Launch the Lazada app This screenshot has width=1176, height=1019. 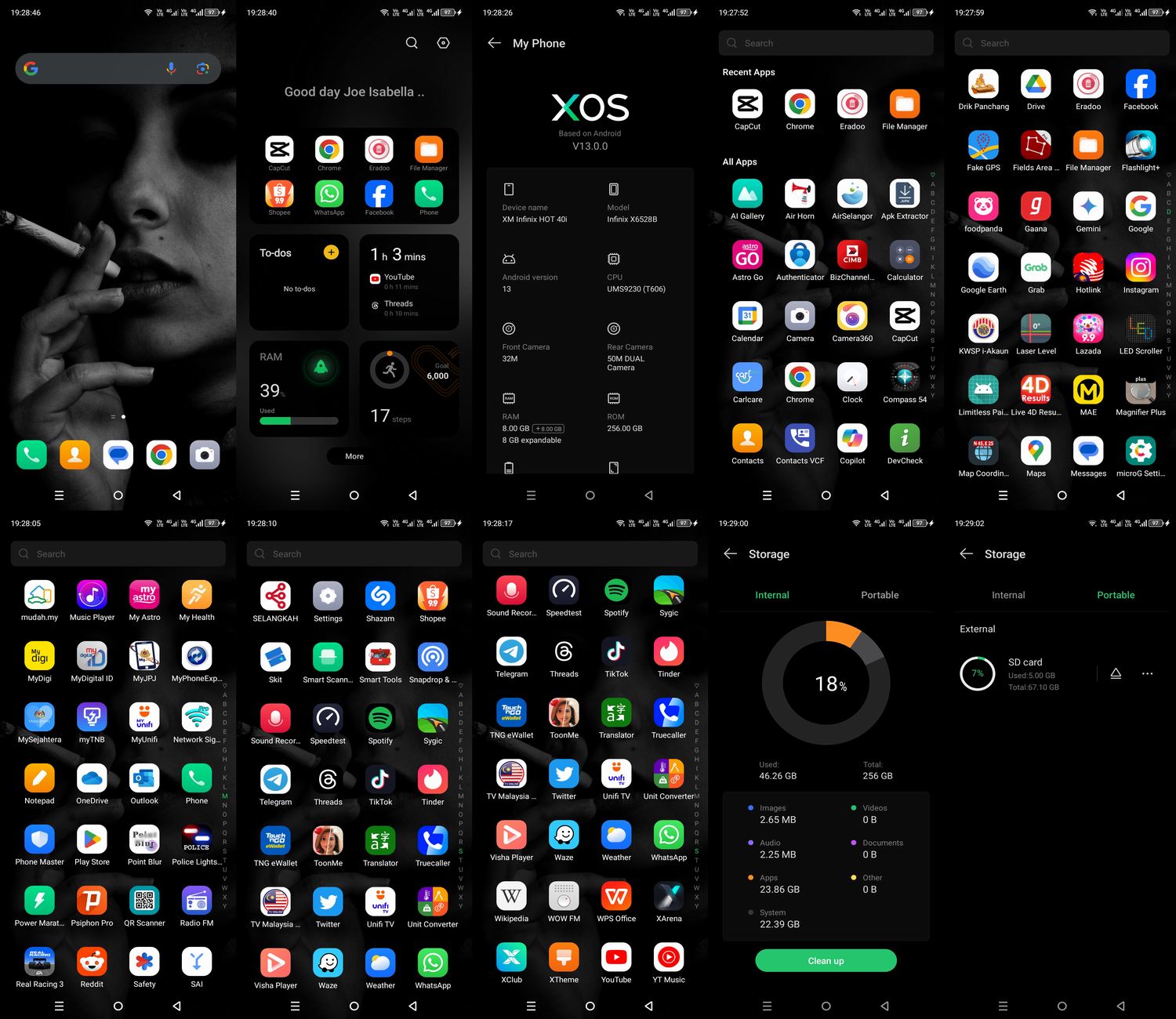(1088, 328)
